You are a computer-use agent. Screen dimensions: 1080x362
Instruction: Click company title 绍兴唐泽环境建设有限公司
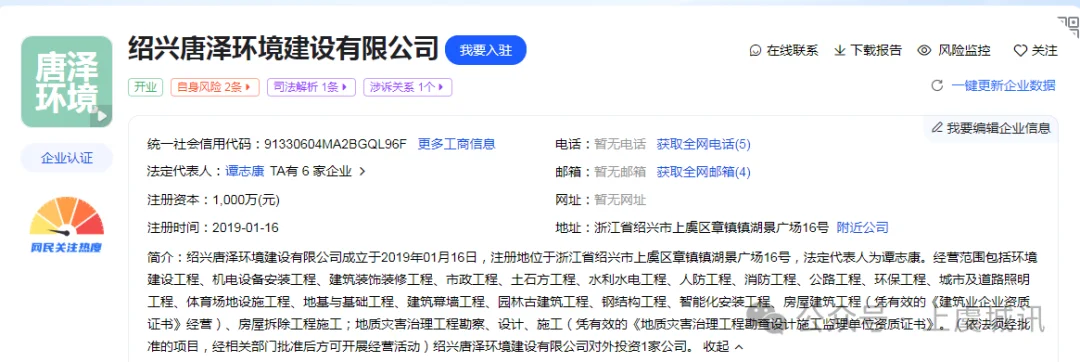pyautogui.click(x=283, y=50)
